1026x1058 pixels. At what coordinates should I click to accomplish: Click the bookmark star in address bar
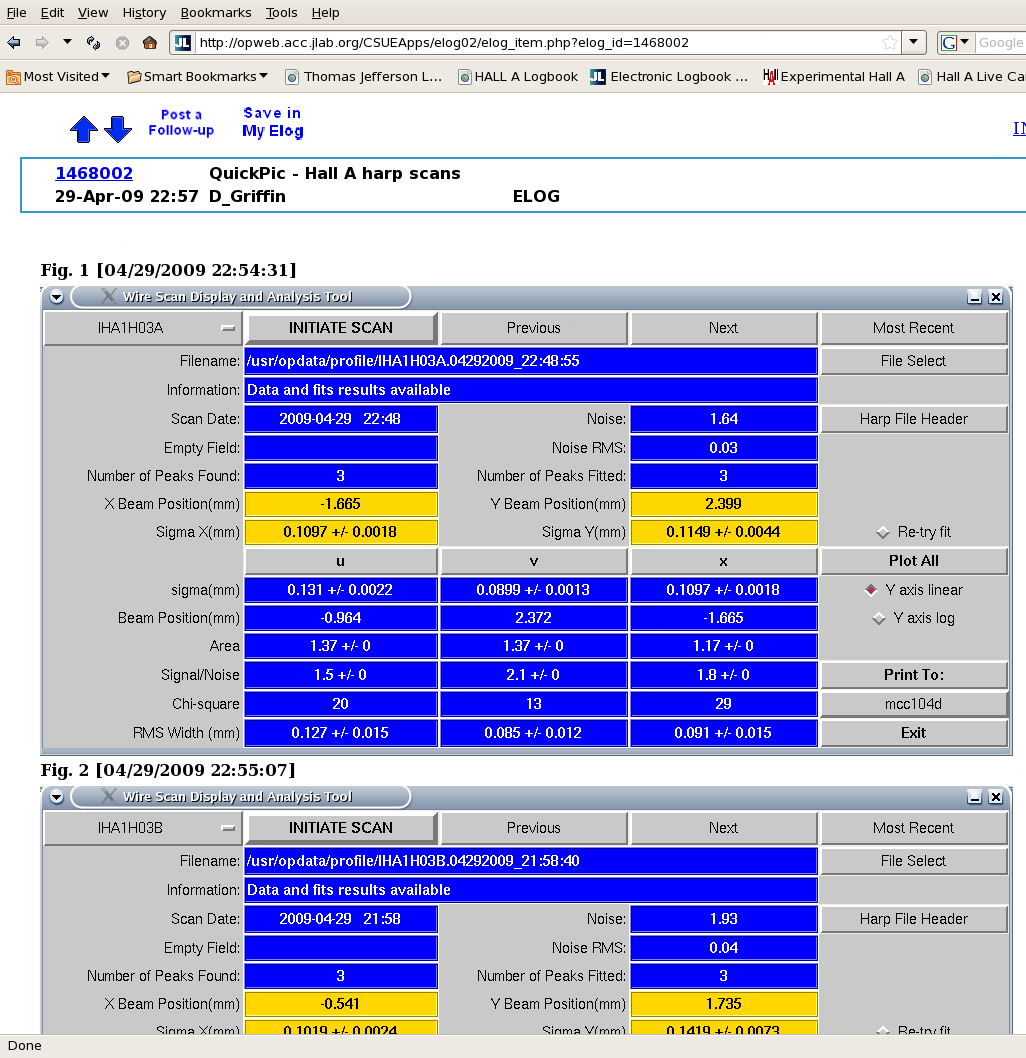890,43
